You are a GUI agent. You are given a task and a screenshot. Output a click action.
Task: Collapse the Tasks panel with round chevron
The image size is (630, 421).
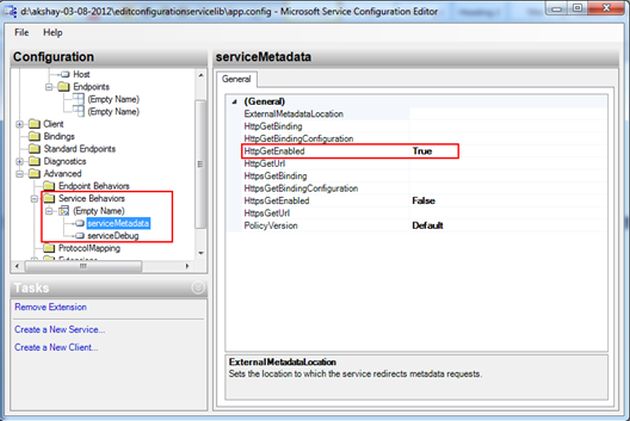(198, 288)
